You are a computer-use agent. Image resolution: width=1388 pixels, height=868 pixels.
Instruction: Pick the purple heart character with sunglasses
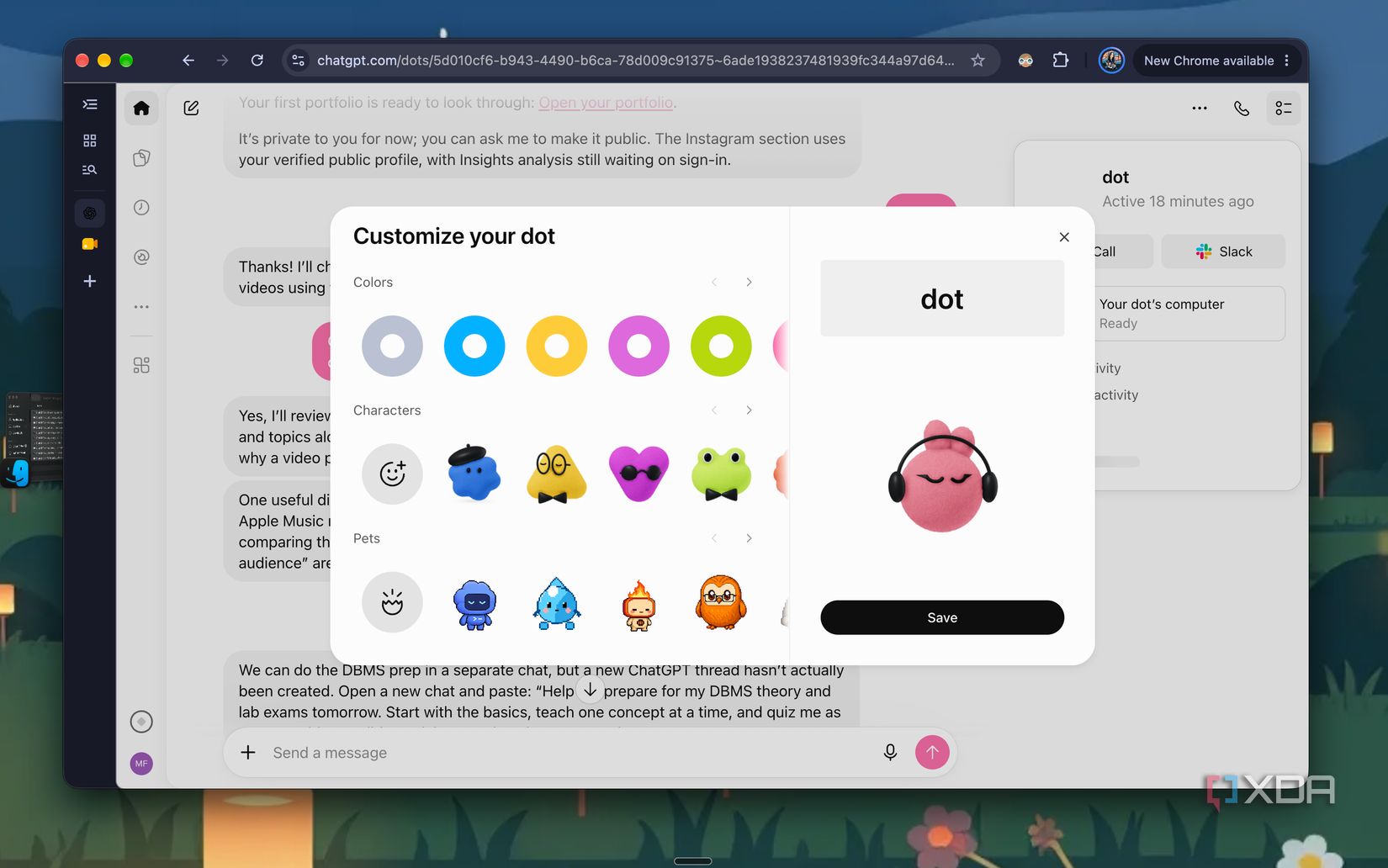coord(638,474)
